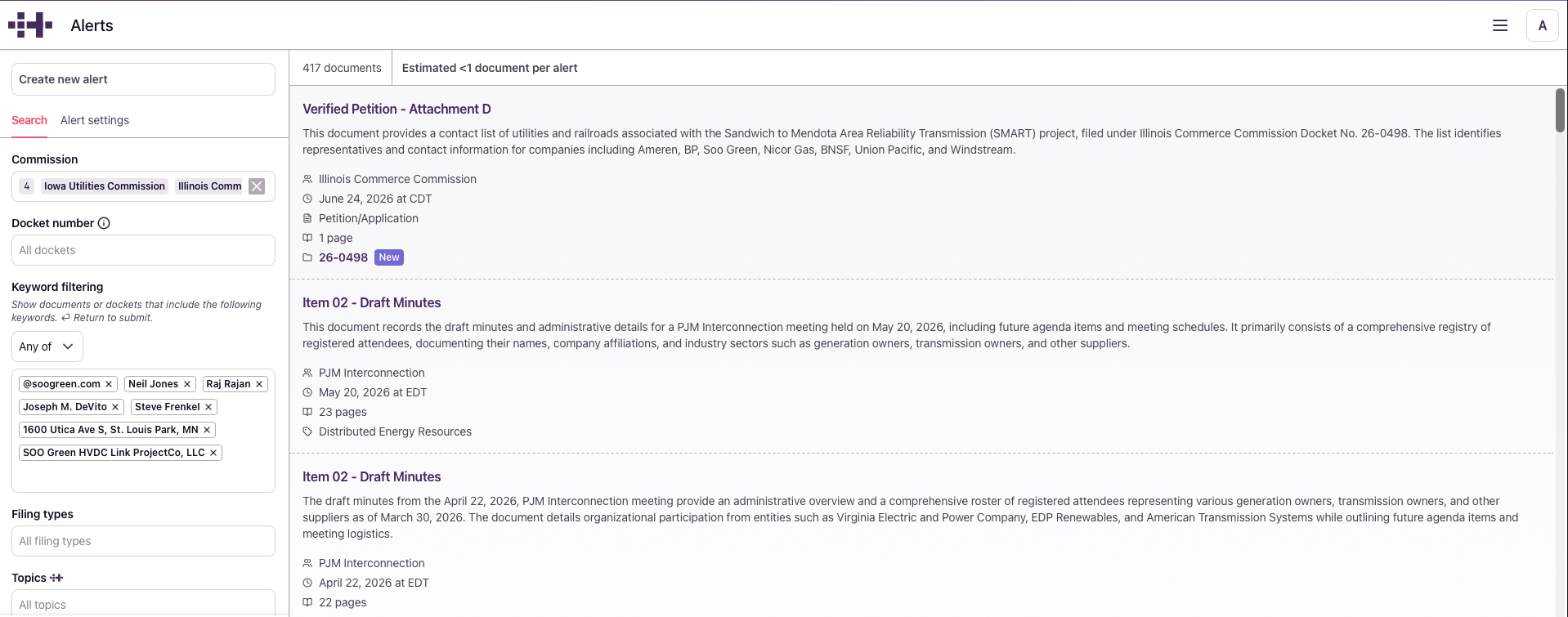Switch to the Alert settings tab

pos(95,120)
